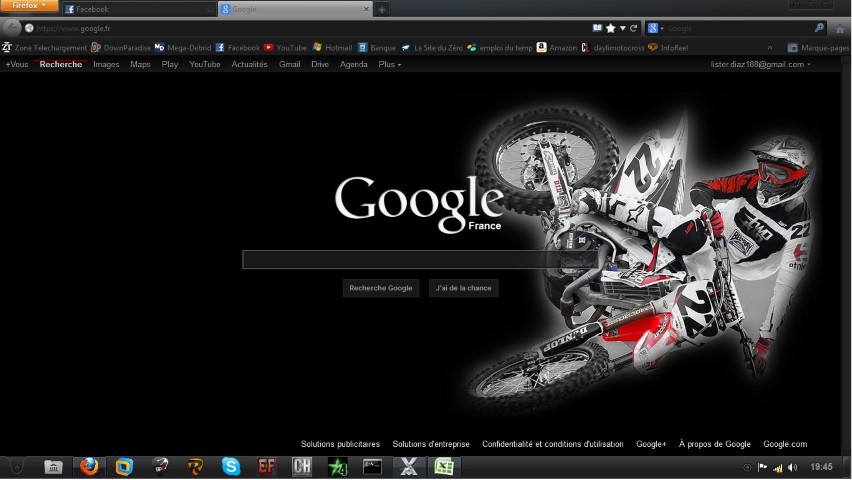Image resolution: width=852 pixels, height=480 pixels.
Task: Open the Facebook bookmark in bookmarks bar
Action: tap(238, 48)
